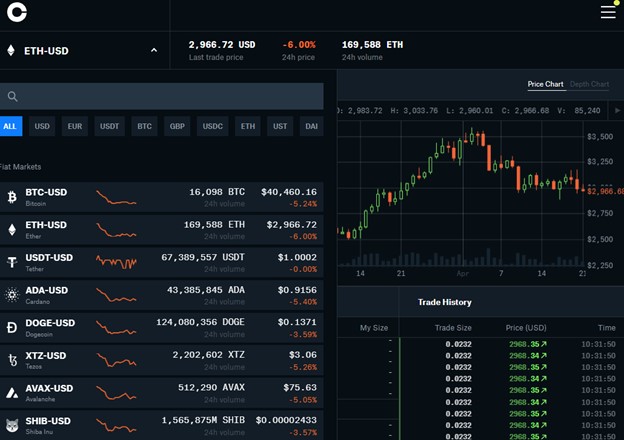Filter markets by BTC
The height and width of the screenshot is (440, 624).
coord(144,126)
